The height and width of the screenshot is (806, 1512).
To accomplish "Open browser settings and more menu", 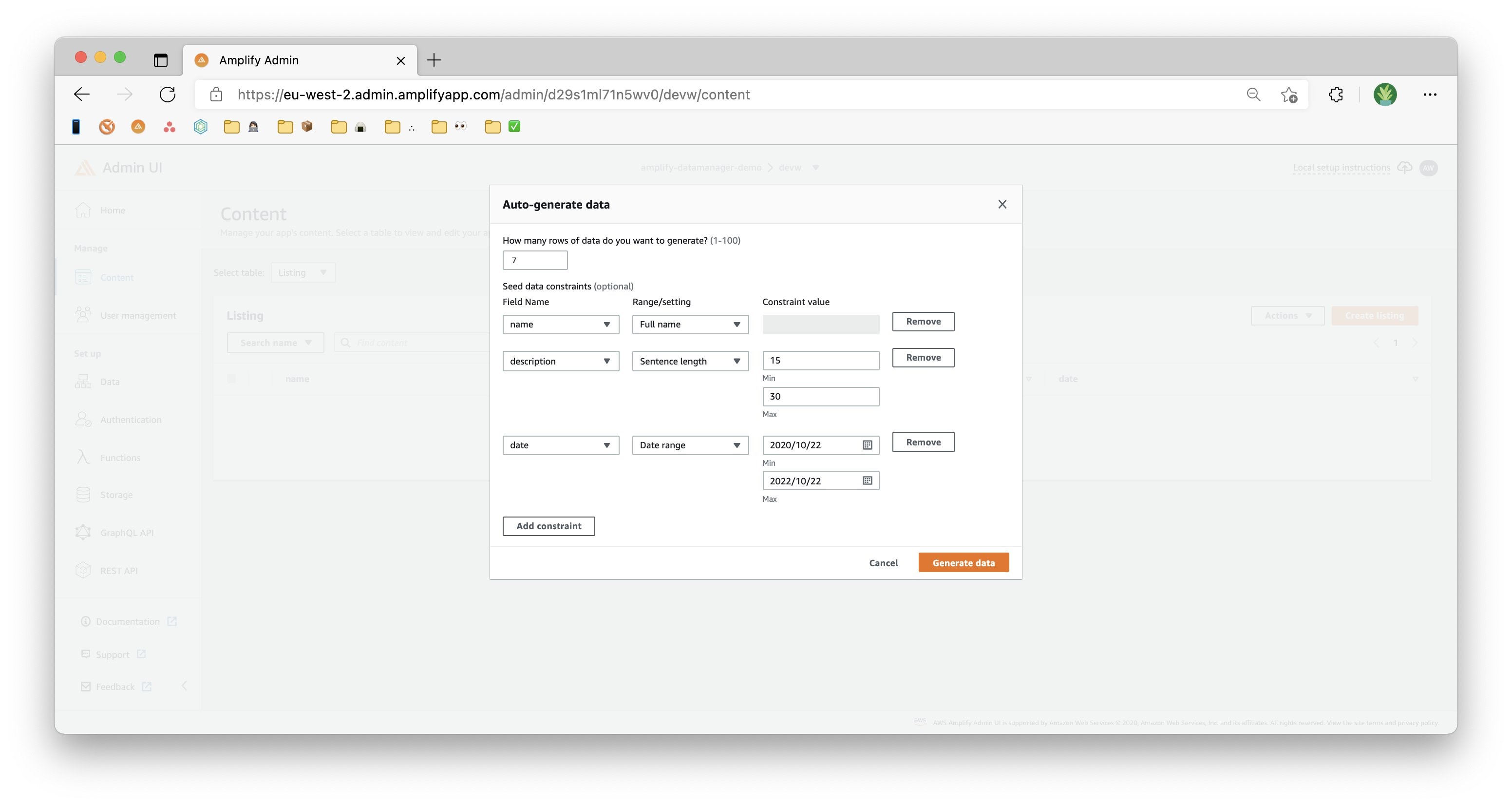I will pos(1430,95).
